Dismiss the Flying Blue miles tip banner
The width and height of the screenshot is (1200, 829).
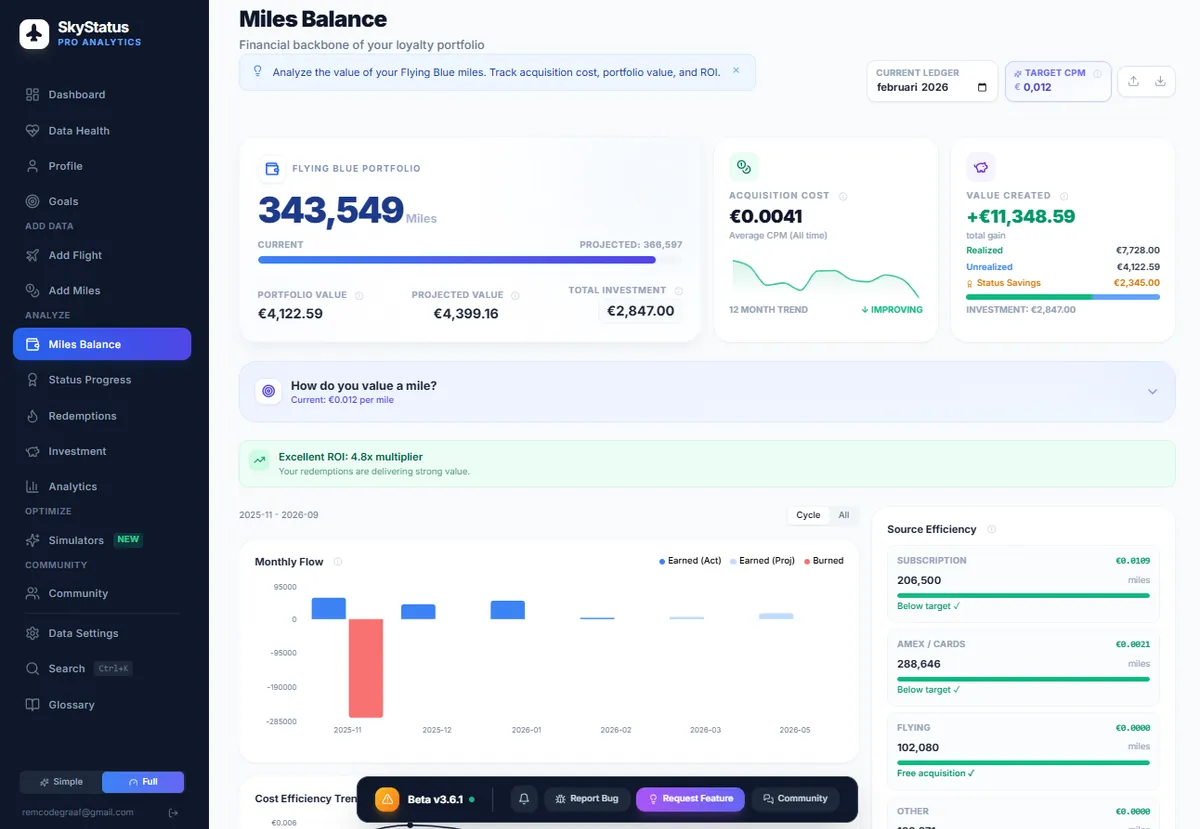click(736, 72)
